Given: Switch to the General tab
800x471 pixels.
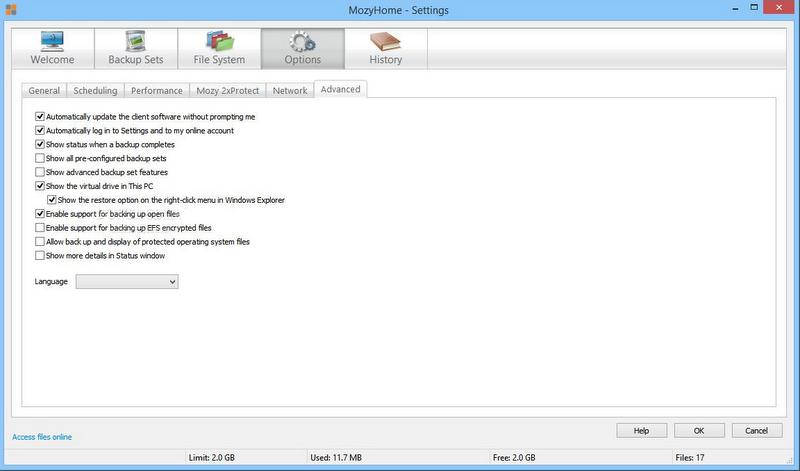Looking at the screenshot, I should coord(44,90).
